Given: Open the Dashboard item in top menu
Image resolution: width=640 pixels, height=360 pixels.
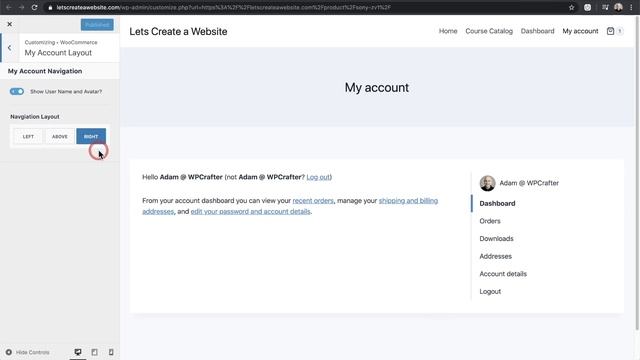Looking at the screenshot, I should click(x=537, y=31).
